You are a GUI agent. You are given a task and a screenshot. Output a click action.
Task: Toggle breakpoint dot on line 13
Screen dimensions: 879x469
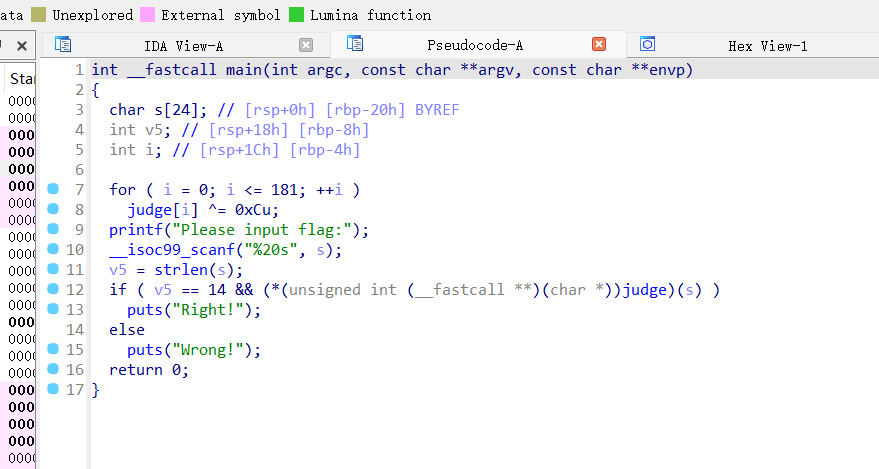pyautogui.click(x=53, y=309)
